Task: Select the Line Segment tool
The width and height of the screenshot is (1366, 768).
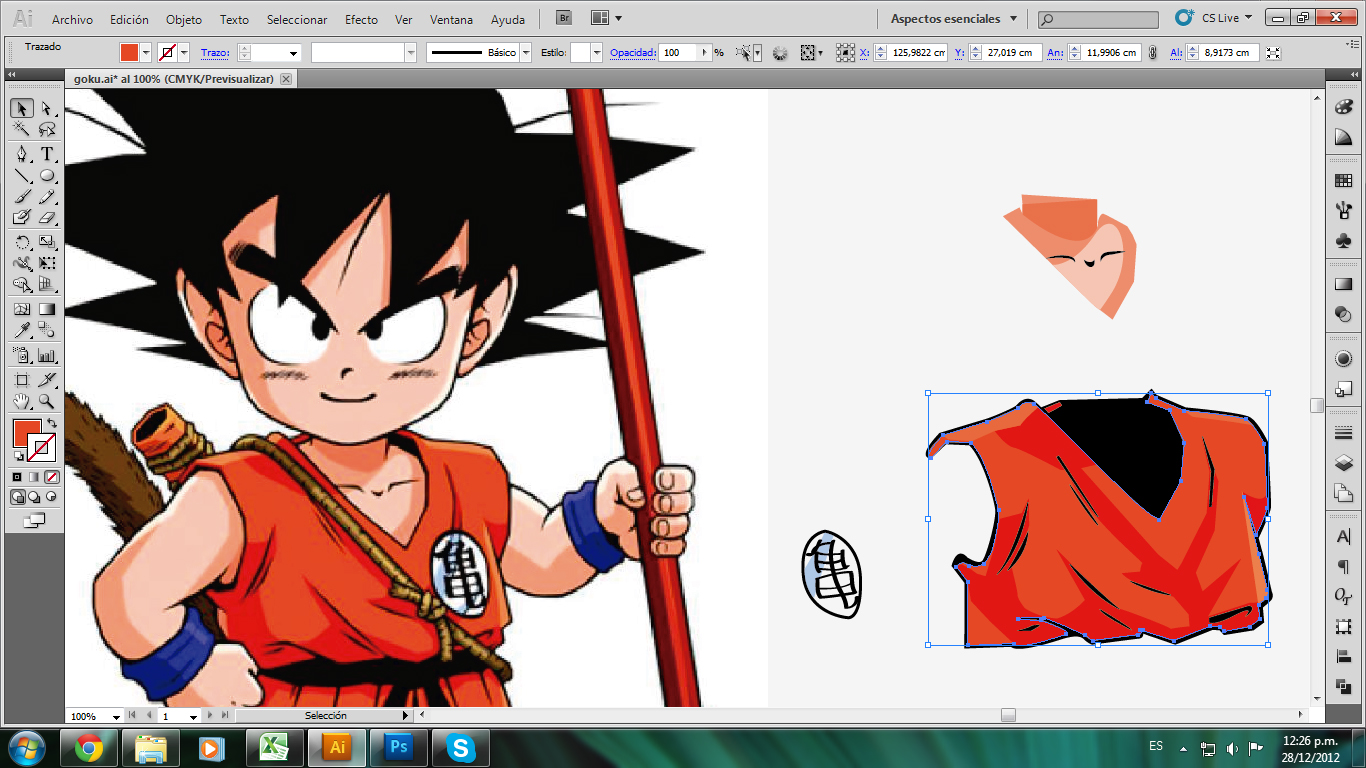Action: click(x=22, y=175)
